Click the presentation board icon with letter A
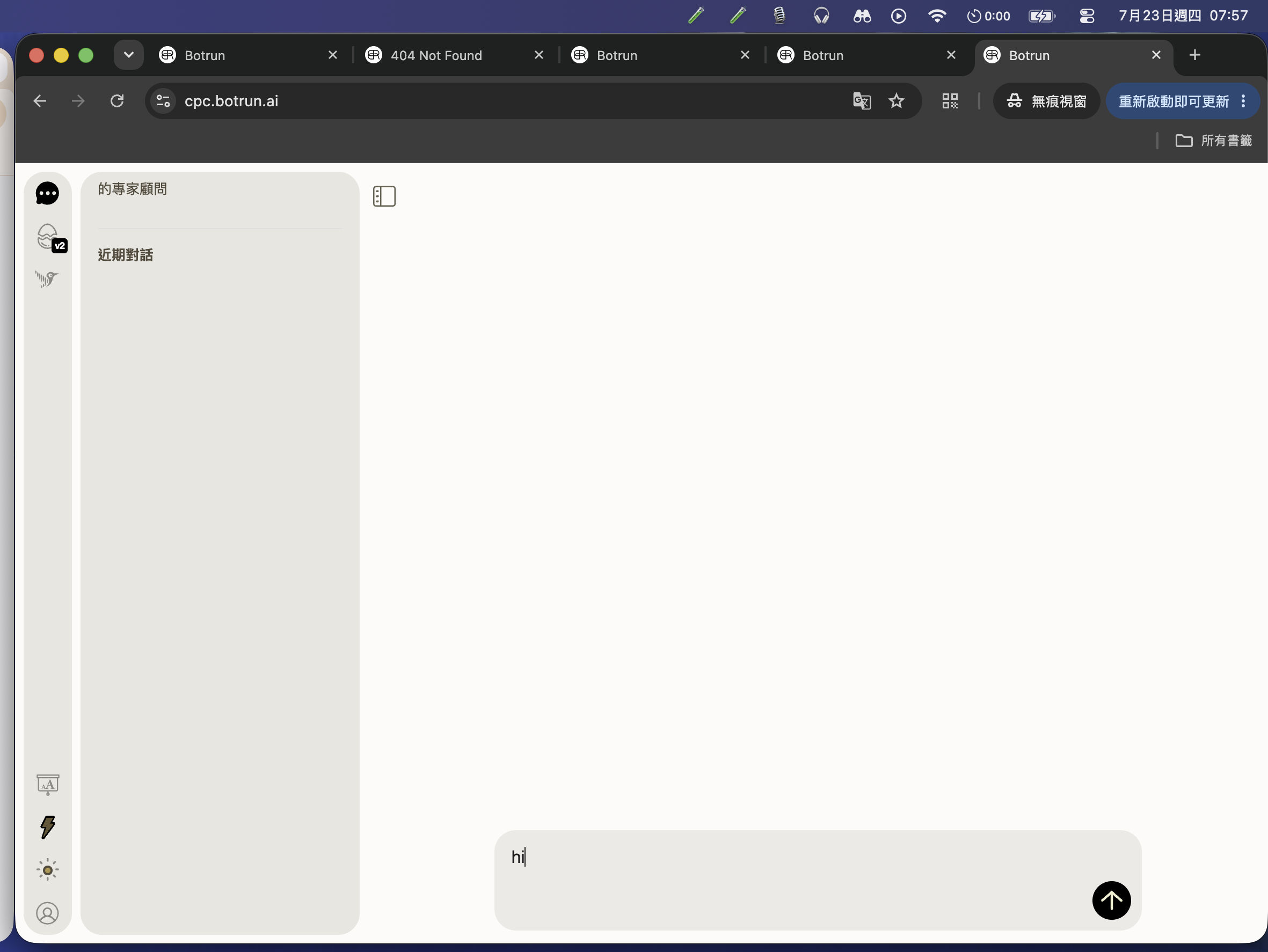This screenshot has width=1268, height=952. point(48,784)
